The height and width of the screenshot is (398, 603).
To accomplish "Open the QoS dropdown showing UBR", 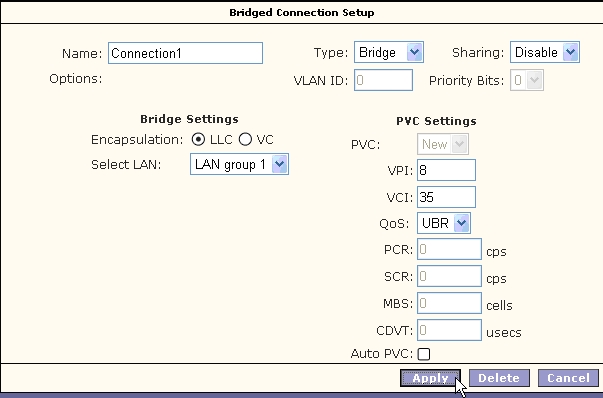I will [444, 223].
